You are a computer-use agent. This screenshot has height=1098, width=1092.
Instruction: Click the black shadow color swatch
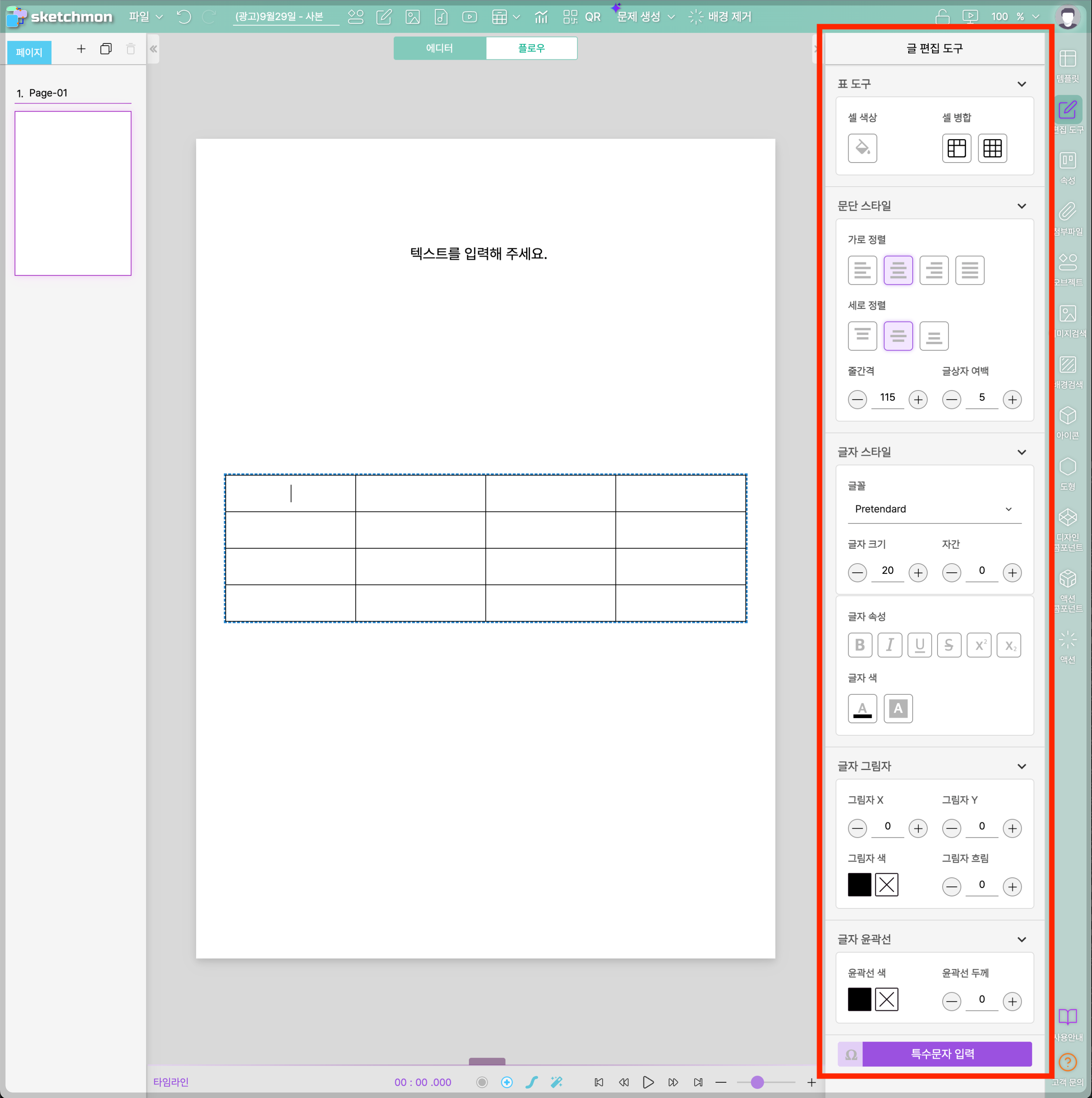[859, 885]
